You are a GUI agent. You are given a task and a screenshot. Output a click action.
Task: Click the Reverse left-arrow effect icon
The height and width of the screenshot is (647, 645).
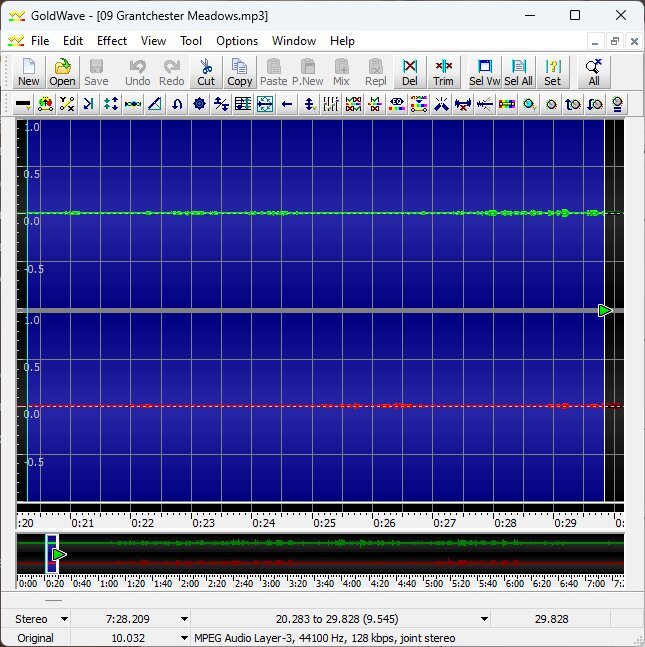click(287, 104)
